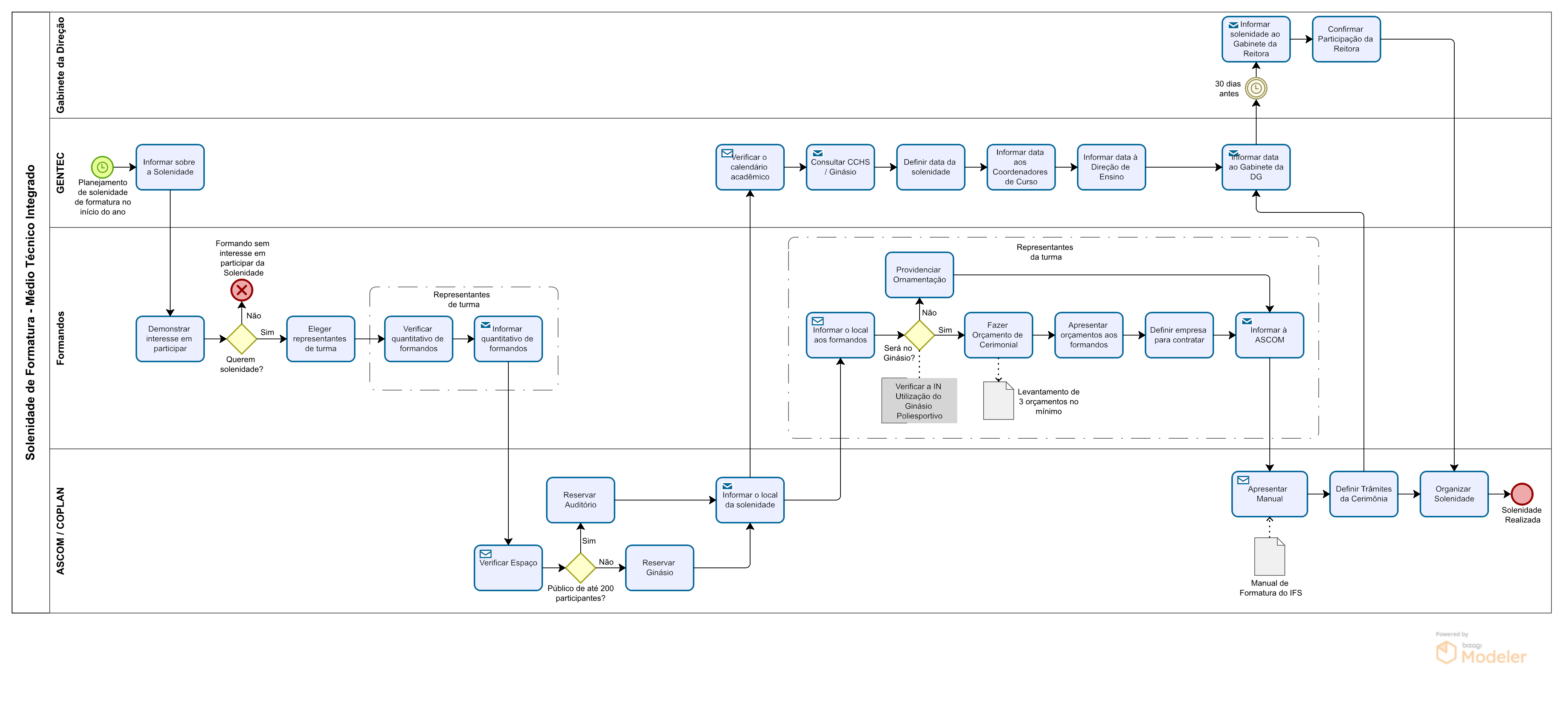Click the 'Informar sobre a Solenidade' task

point(170,167)
